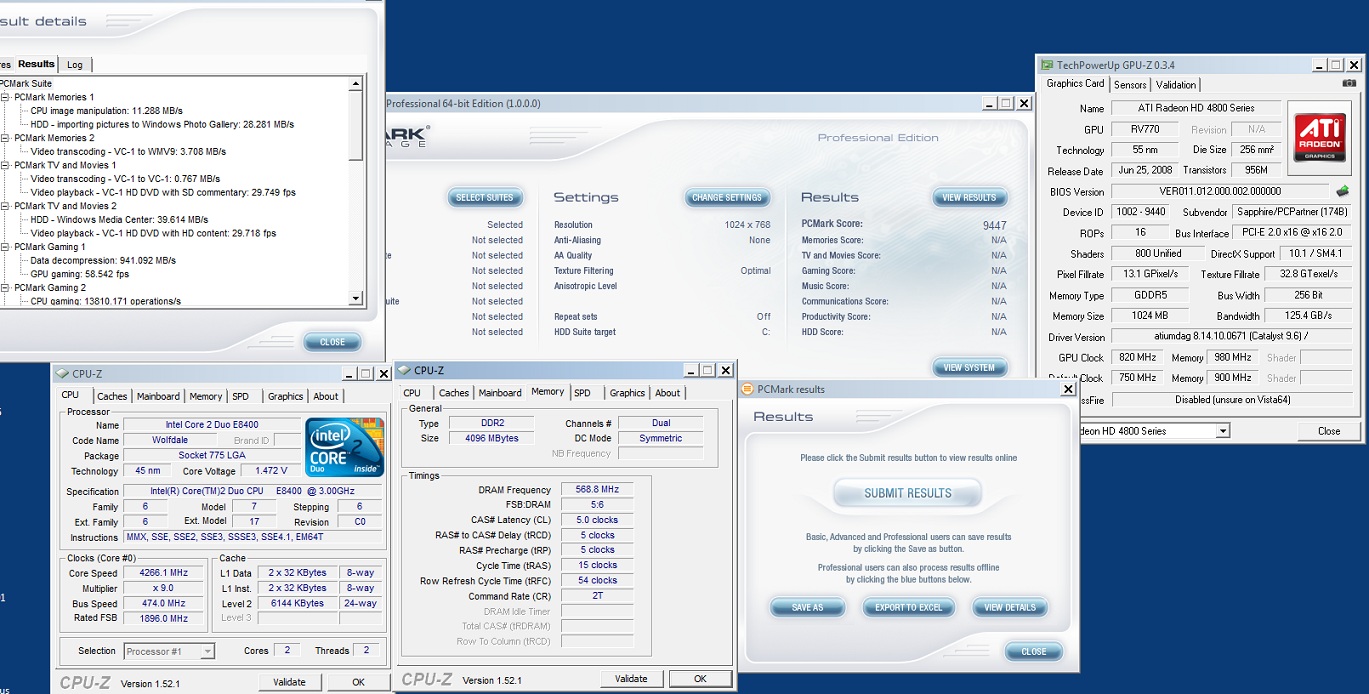Collapse the PCMark Gaming 1 tree node
This screenshot has height=694, width=1369.
pyautogui.click(x=6, y=247)
